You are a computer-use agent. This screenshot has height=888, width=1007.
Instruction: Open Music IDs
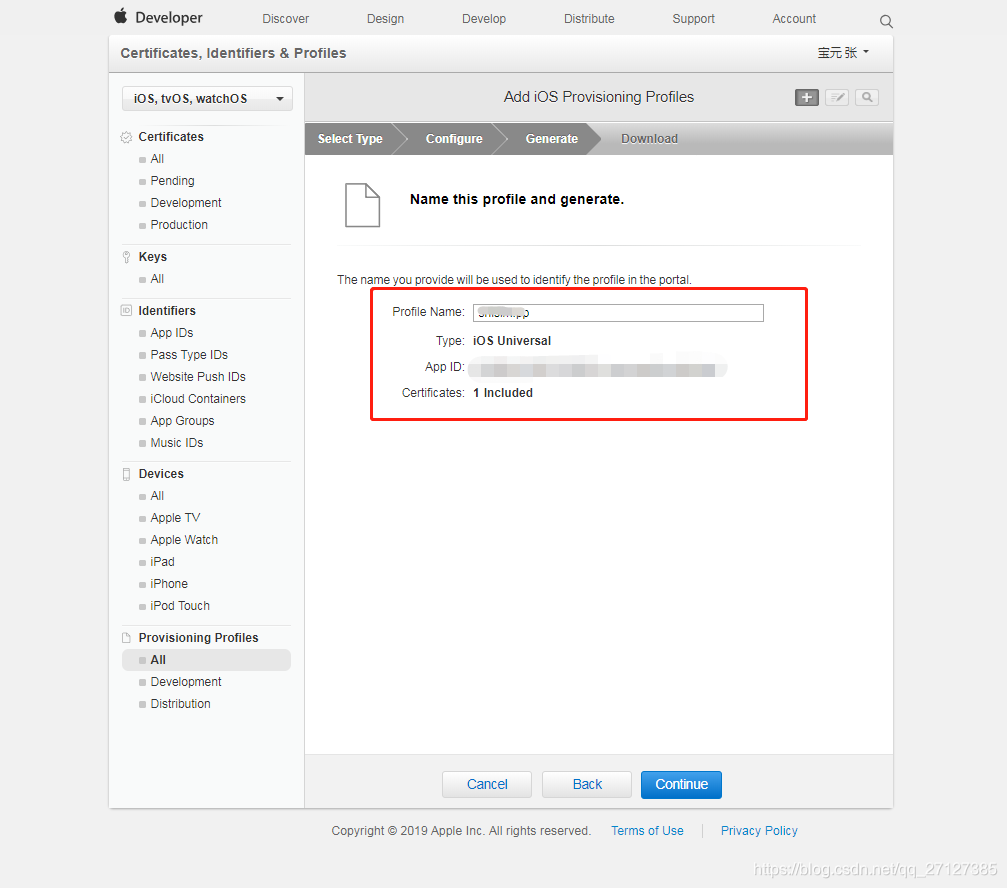pyautogui.click(x=177, y=443)
